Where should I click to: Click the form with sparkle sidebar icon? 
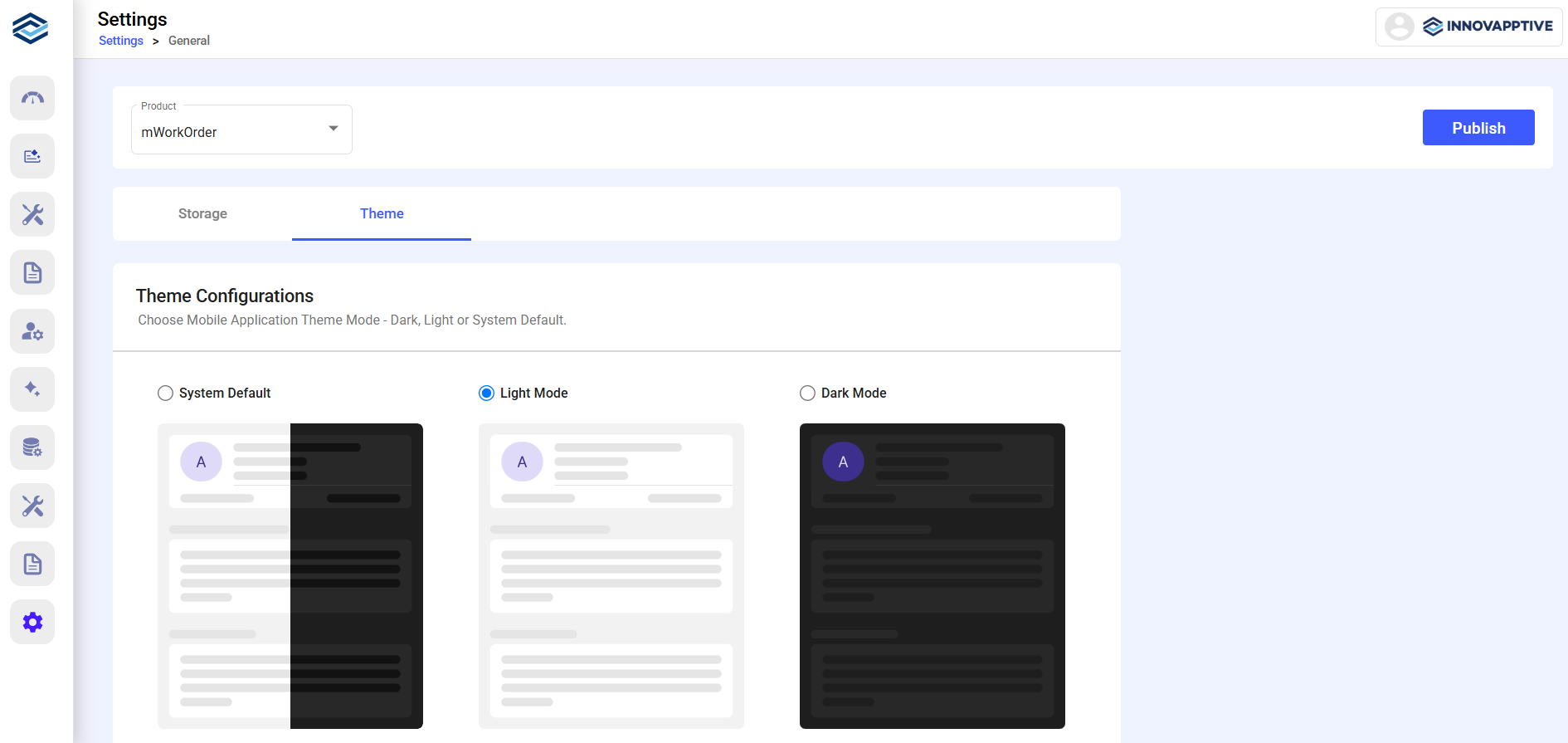click(32, 156)
